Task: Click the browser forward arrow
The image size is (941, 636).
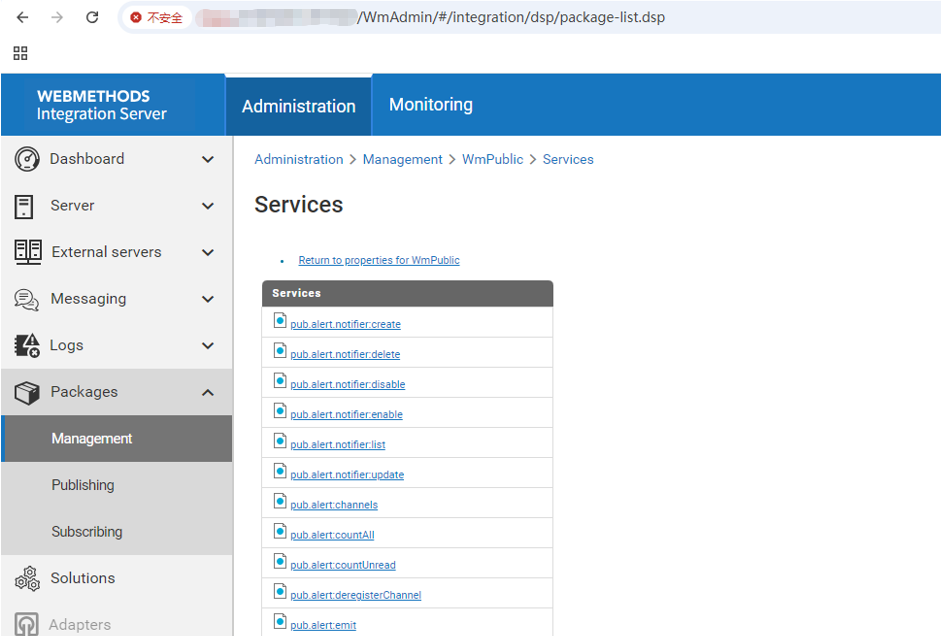Action: [x=57, y=17]
